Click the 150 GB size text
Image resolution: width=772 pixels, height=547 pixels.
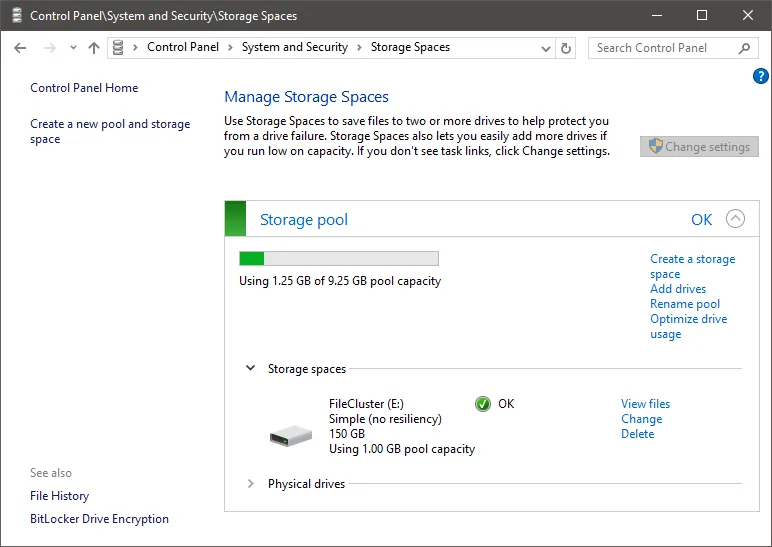click(x=347, y=434)
